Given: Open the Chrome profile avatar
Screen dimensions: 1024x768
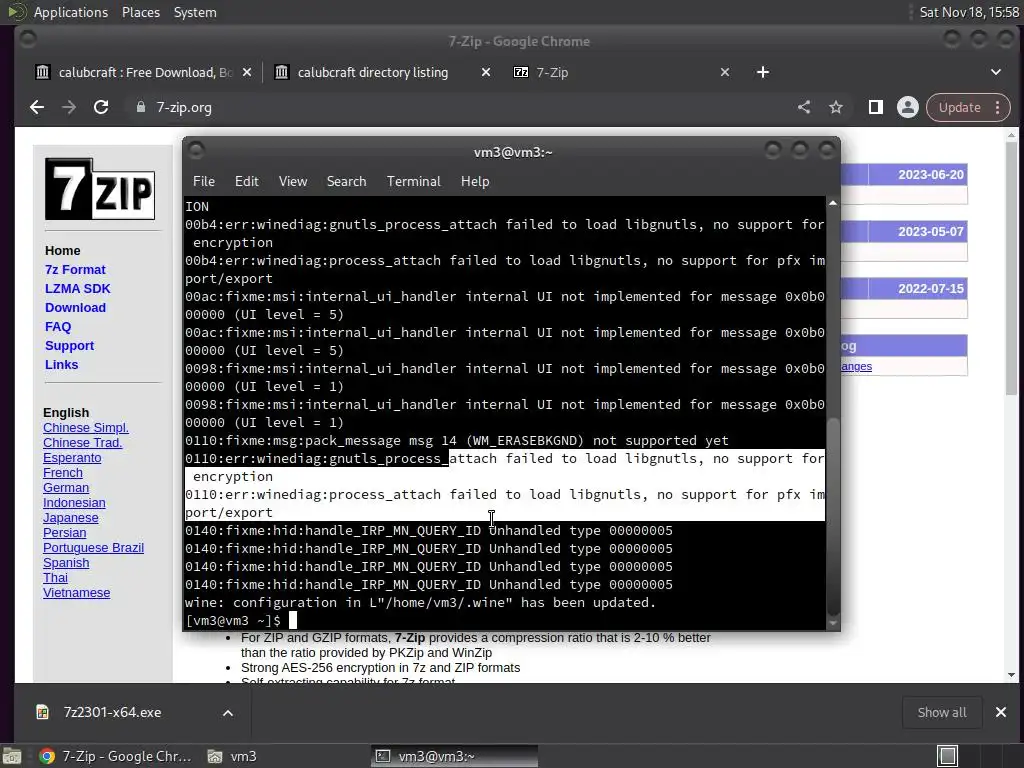Looking at the screenshot, I should [x=908, y=107].
